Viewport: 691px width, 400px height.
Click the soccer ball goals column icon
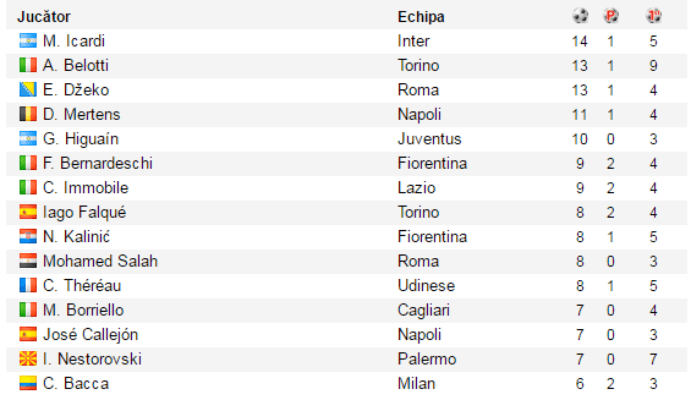(580, 16)
